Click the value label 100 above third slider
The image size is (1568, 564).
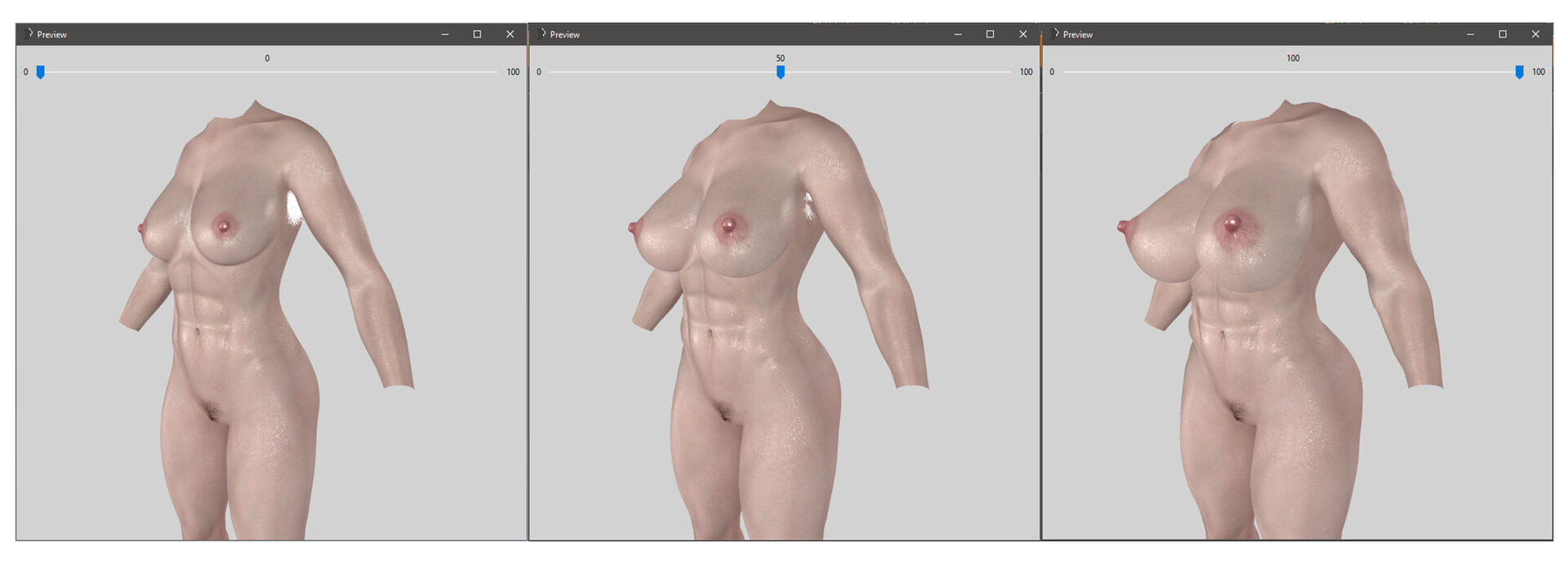tap(1294, 59)
